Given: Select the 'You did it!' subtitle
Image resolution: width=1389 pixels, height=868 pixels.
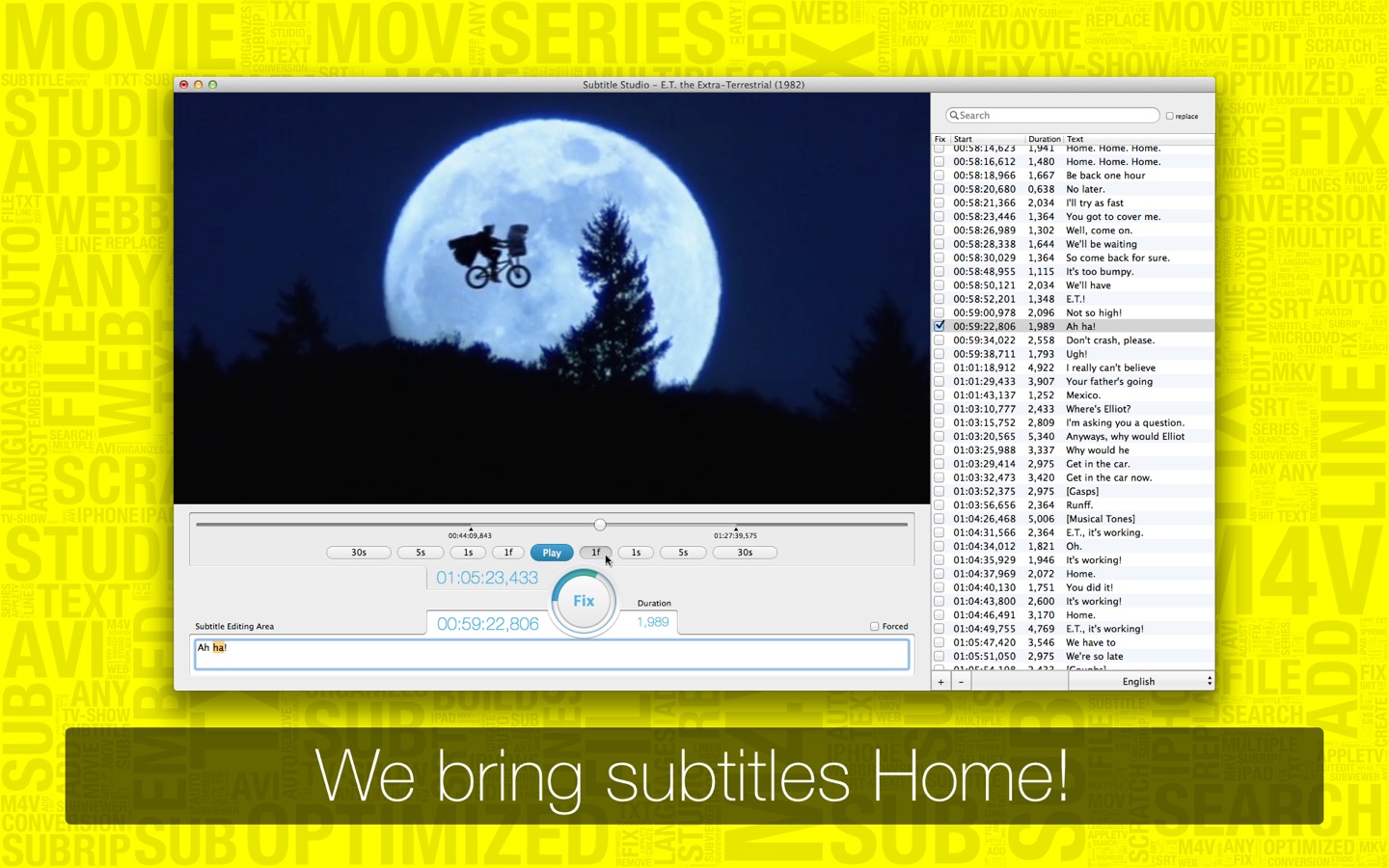Looking at the screenshot, I should pos(1089,587).
